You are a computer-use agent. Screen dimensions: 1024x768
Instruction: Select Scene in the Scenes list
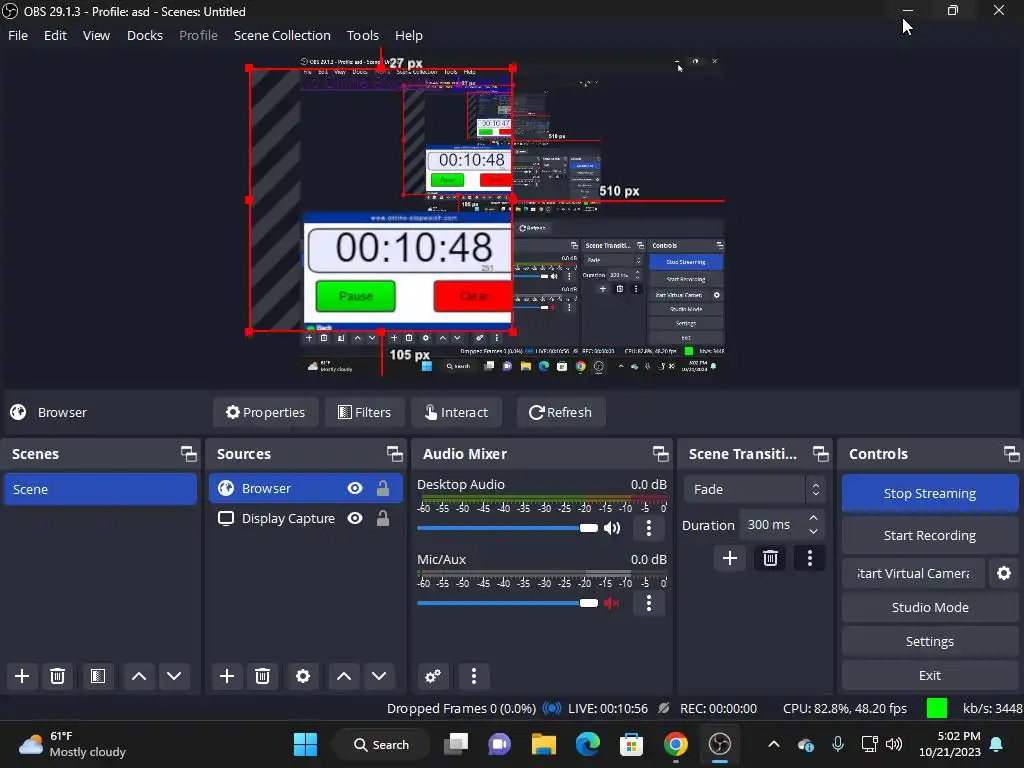101,489
